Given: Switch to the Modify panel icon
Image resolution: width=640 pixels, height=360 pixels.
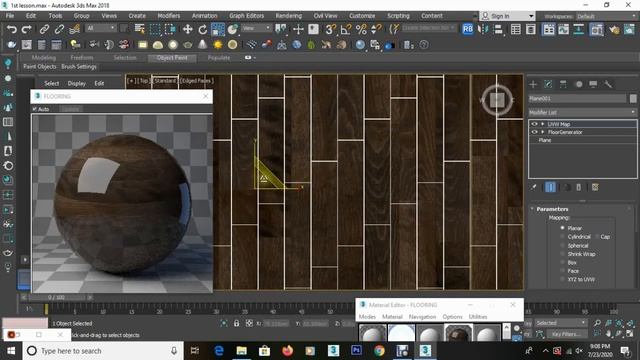Looking at the screenshot, I should [548, 84].
